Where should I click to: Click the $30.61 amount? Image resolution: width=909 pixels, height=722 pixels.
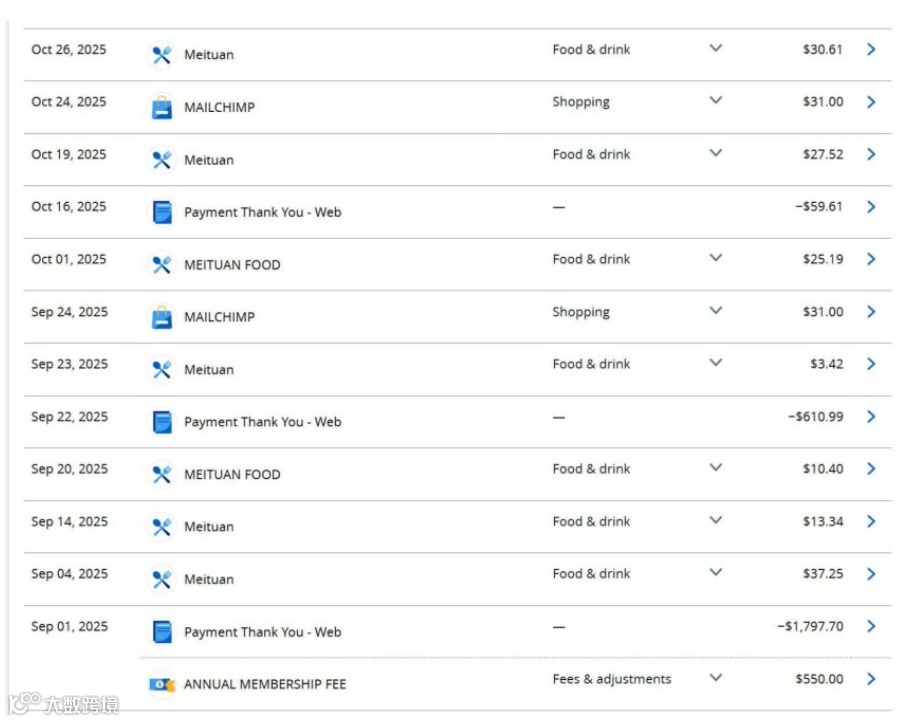(x=822, y=50)
